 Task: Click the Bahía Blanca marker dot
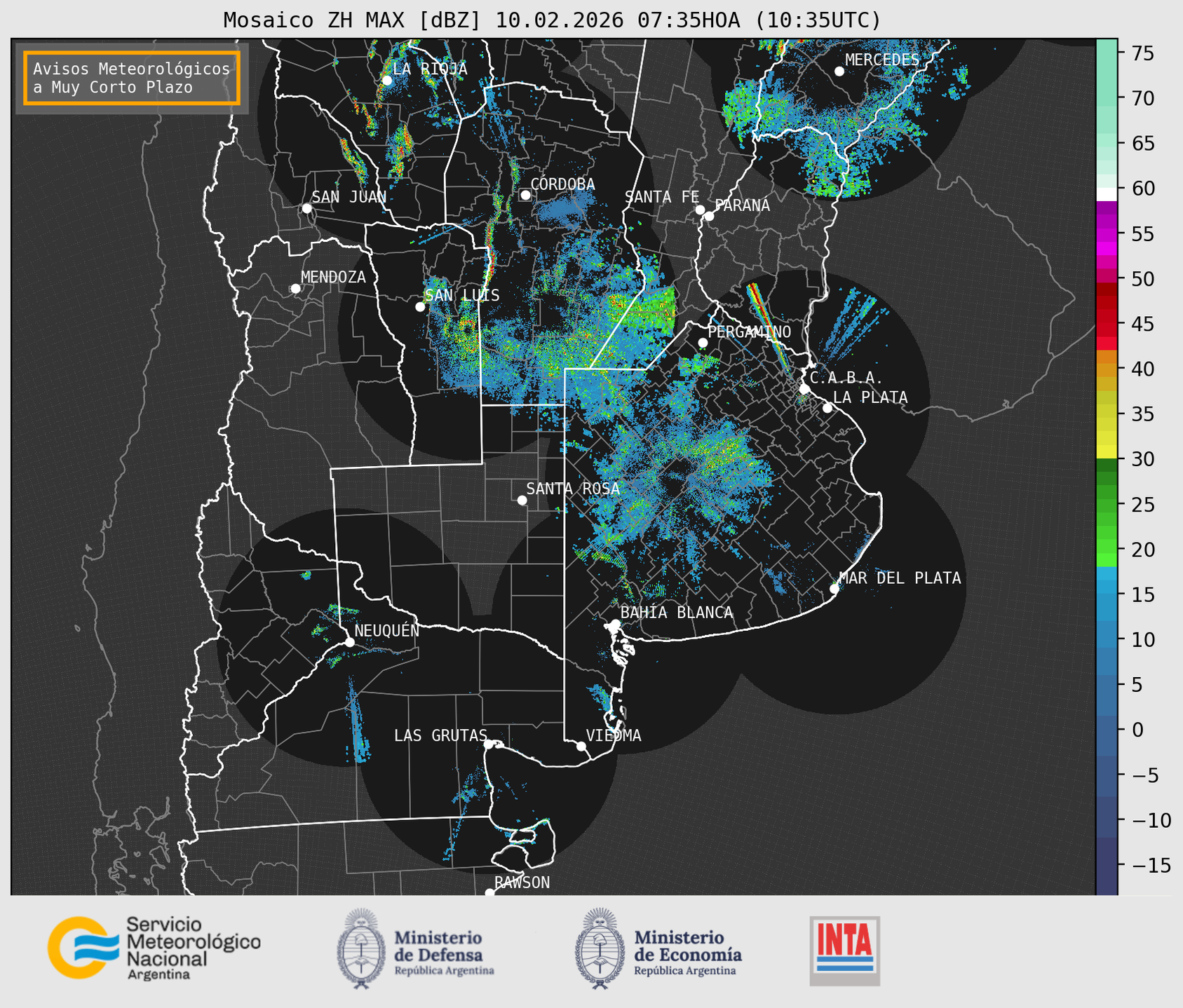click(x=615, y=624)
